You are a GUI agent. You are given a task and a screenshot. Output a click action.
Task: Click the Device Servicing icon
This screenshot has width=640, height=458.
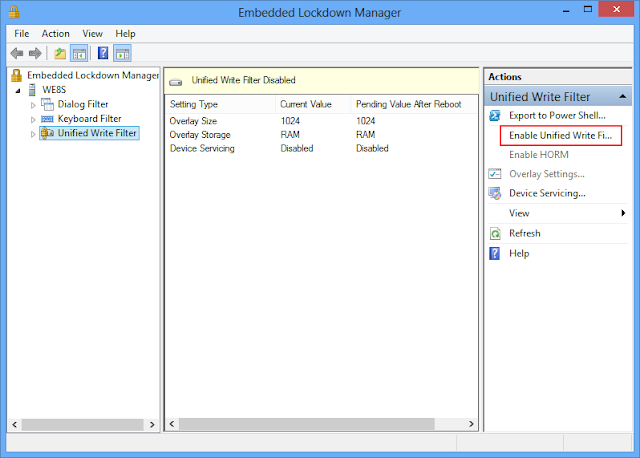click(495, 193)
